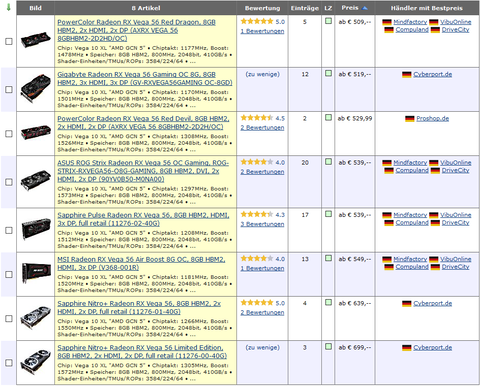Screen dimensions: 480x386
Task: Open the Sapphire Pulse Radeon RX Vega 56 link
Action: (x=143, y=219)
